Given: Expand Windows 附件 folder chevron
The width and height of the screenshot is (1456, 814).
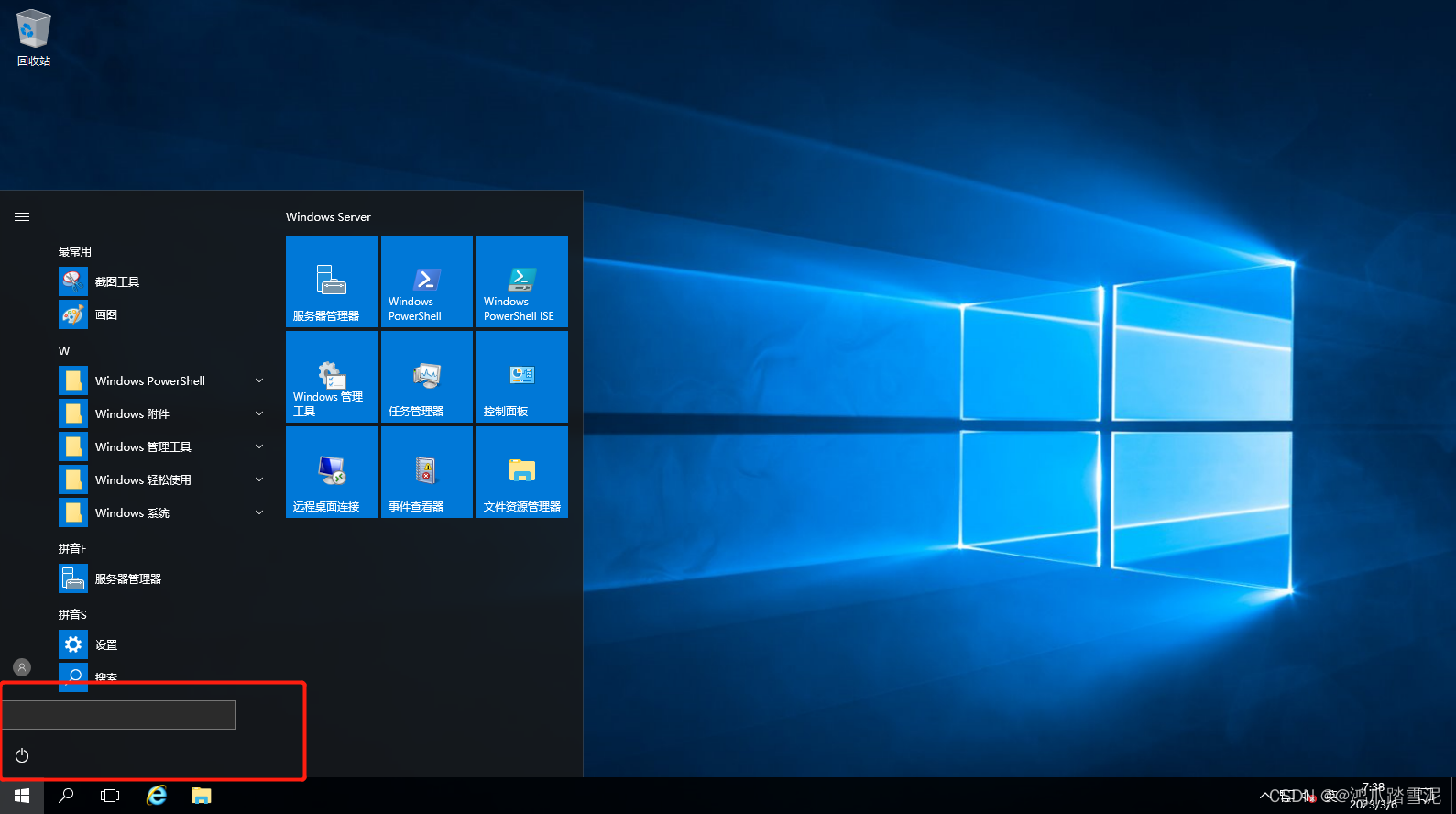Looking at the screenshot, I should click(259, 413).
